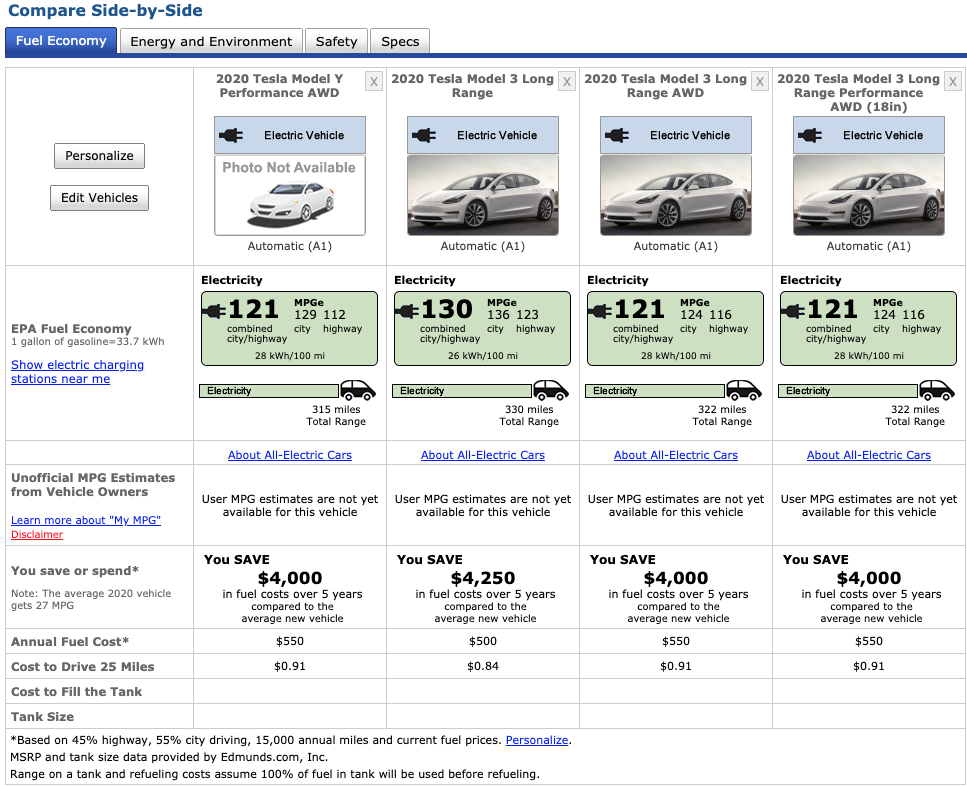
Task: Click Electric Vehicle plug icon for Performance AWD (18in)
Action: coord(810,135)
